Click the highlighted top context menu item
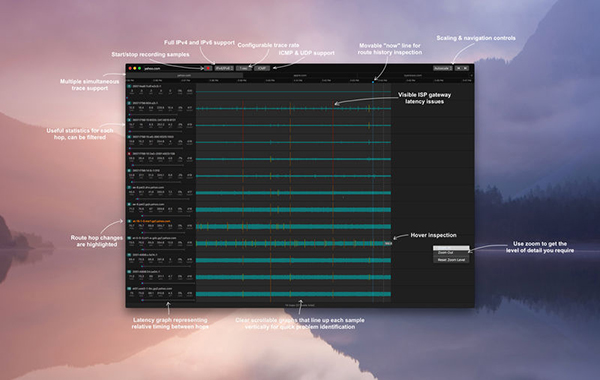The image size is (600, 380). point(451,248)
